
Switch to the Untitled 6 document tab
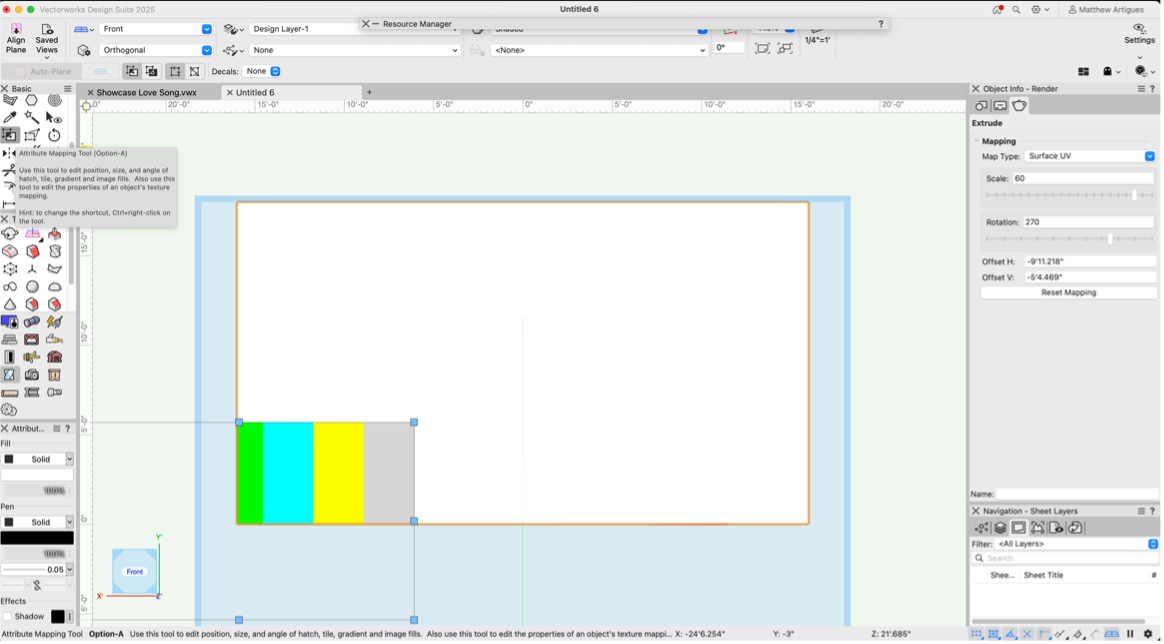click(x=255, y=93)
